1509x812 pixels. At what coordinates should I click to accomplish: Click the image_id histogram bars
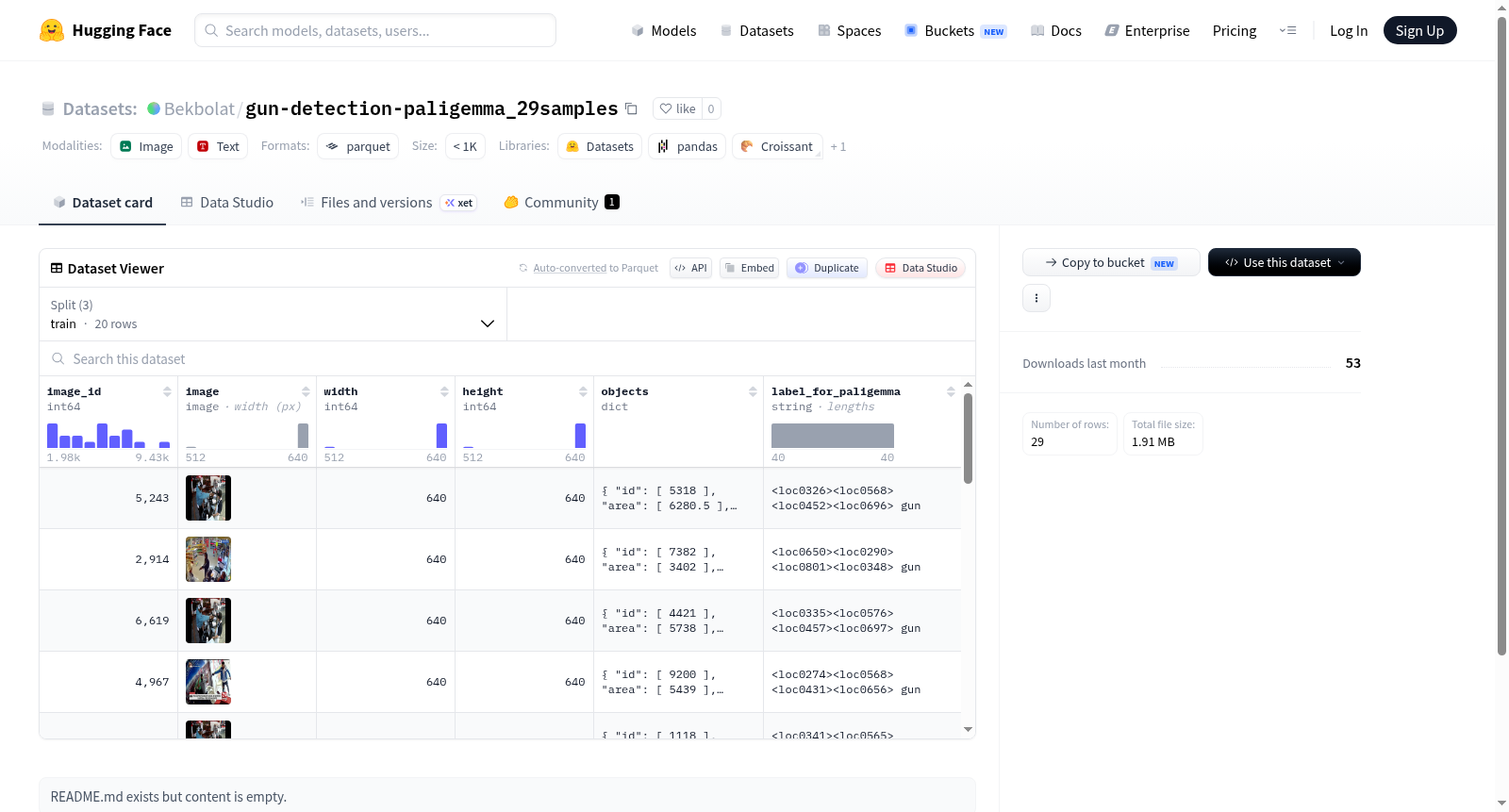[x=108, y=436]
